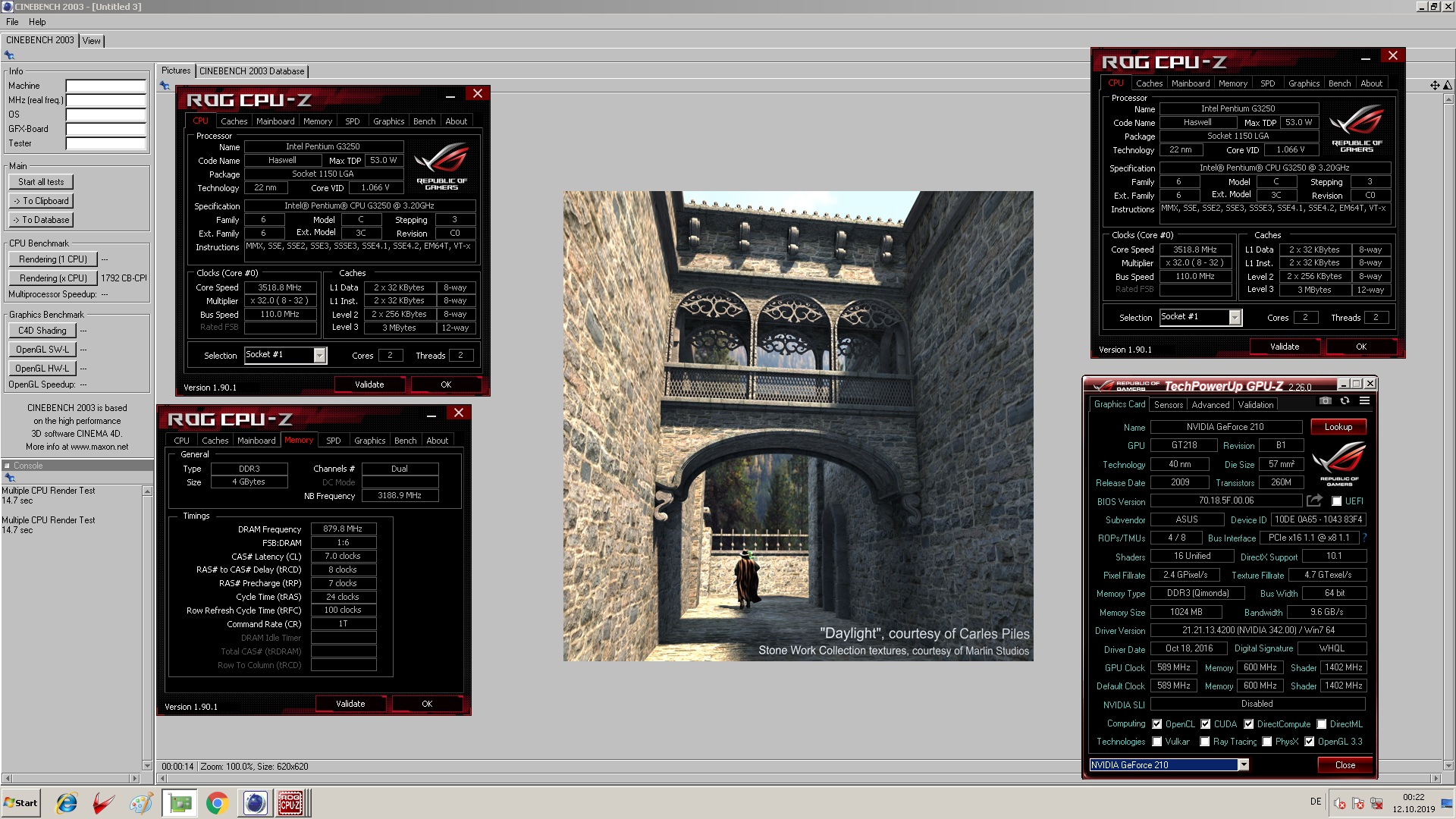Toggle the OpenCL checkbox
The width and height of the screenshot is (1456, 819).
[x=1156, y=724]
